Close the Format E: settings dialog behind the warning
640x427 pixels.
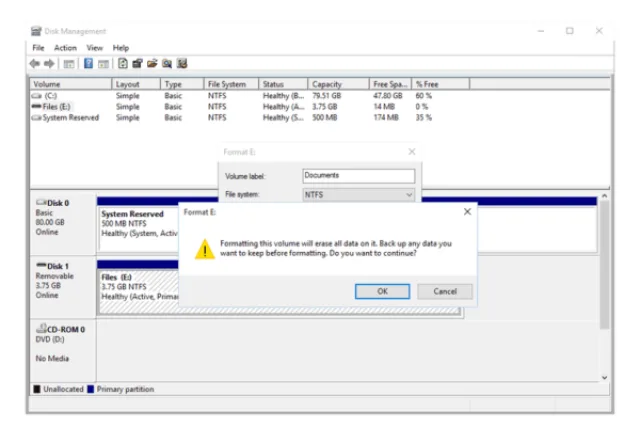(412, 152)
